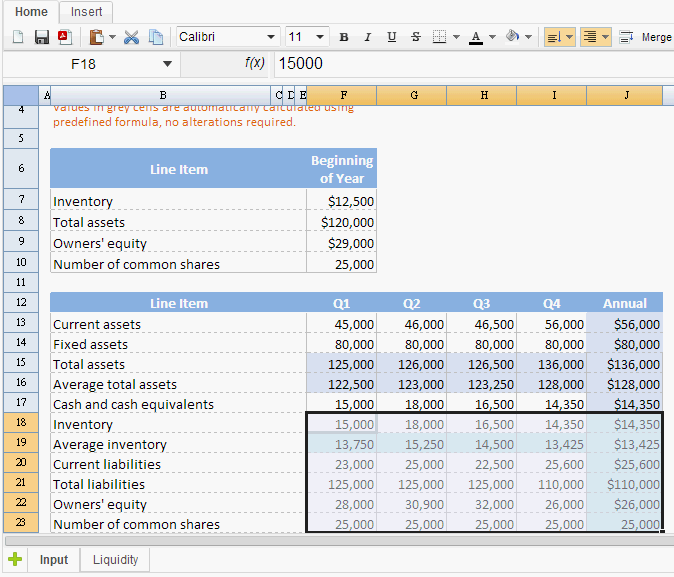Screen dimensions: 674x577
Task: Toggle Underline formatting
Action: coord(392,37)
